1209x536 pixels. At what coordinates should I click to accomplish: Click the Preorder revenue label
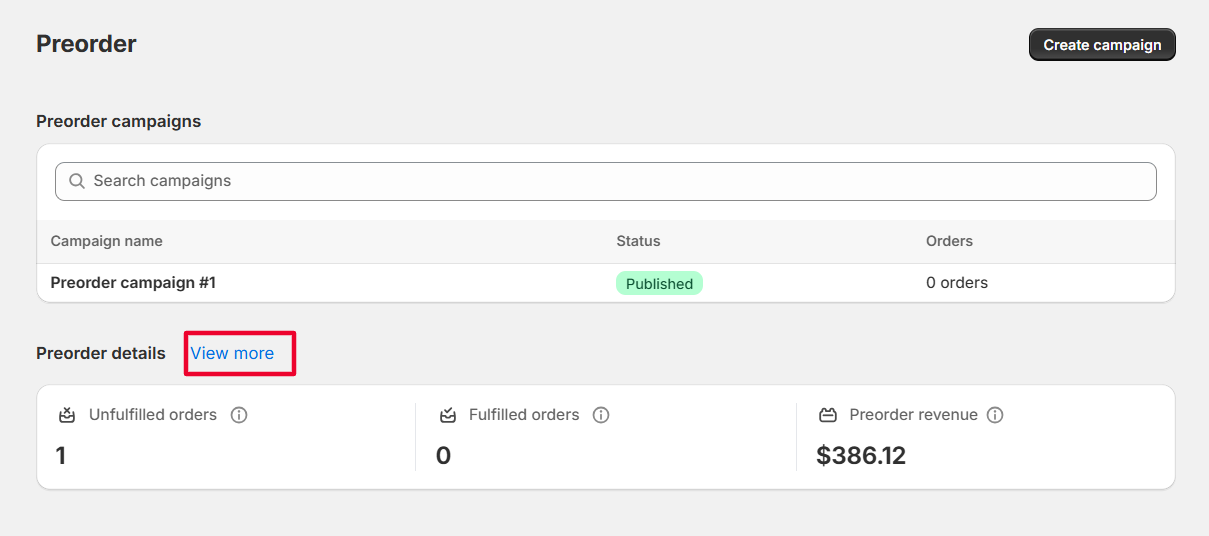coord(913,415)
